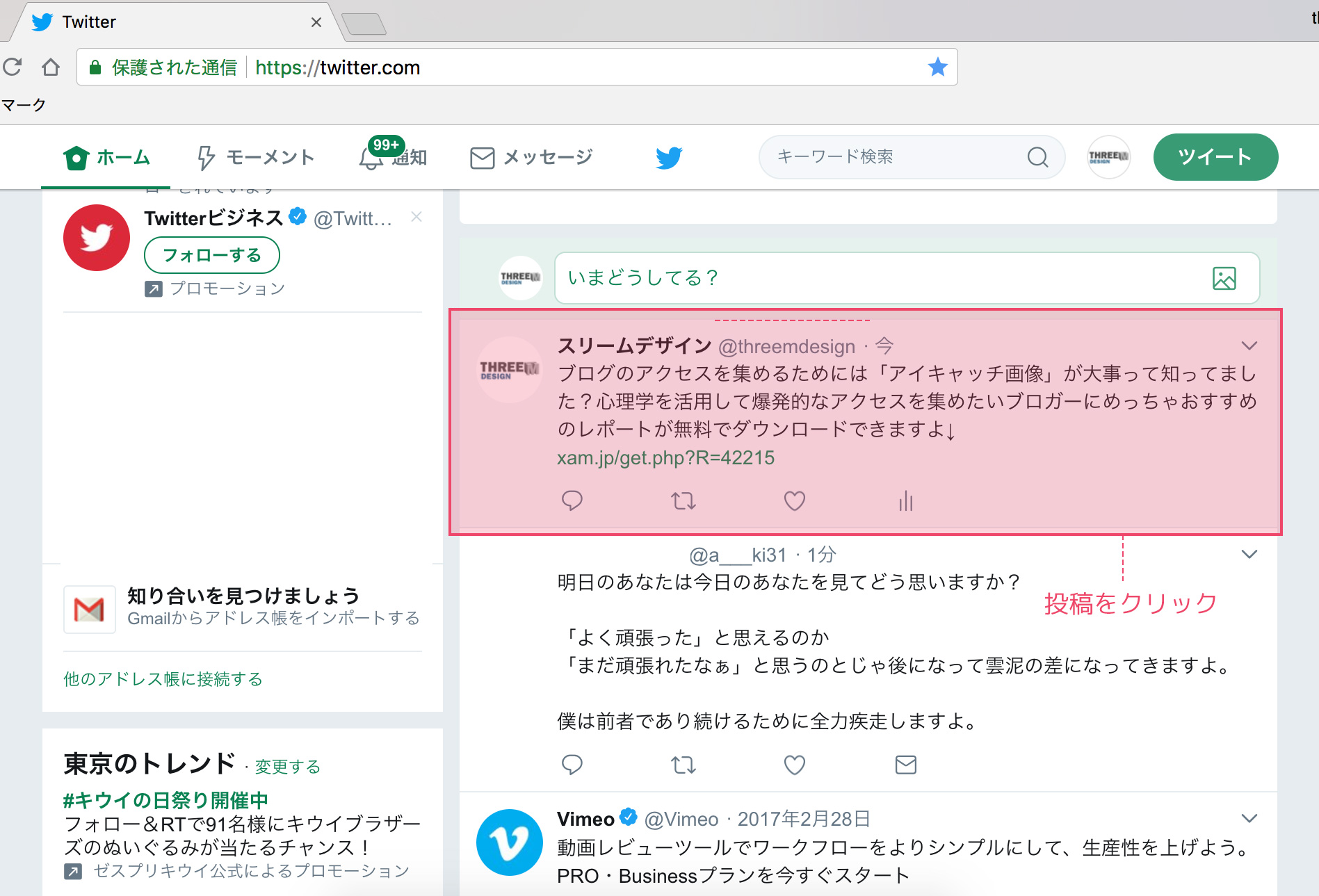
Task: Like the スリームデザイン tweet
Action: [794, 500]
